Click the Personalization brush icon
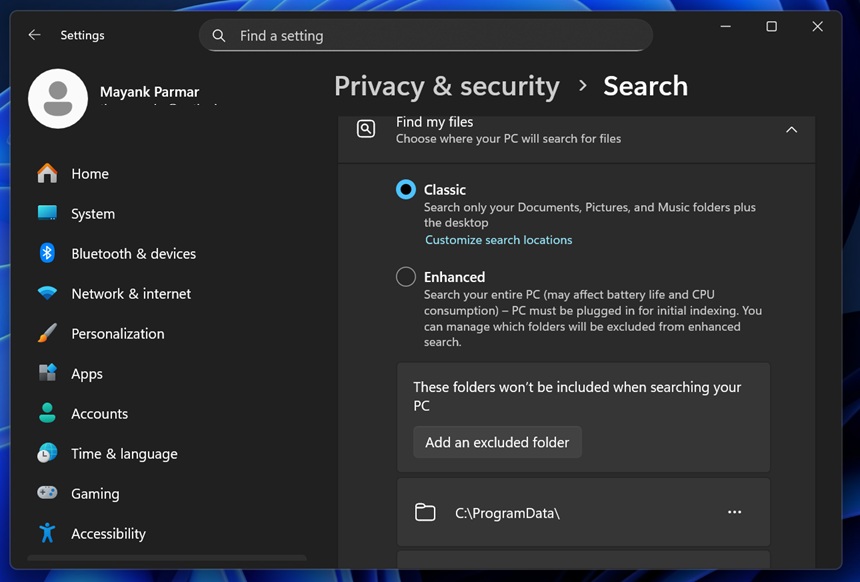Image resolution: width=860 pixels, height=582 pixels. 48,333
